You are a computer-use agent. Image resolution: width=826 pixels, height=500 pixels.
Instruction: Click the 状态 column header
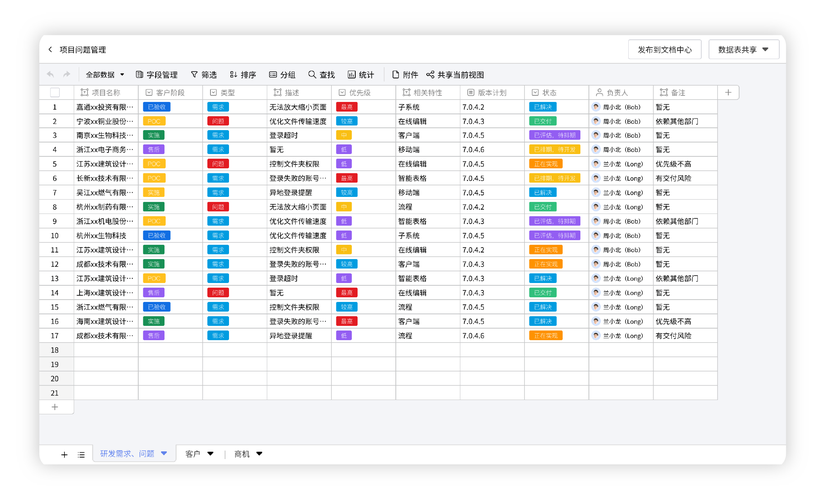tap(556, 92)
